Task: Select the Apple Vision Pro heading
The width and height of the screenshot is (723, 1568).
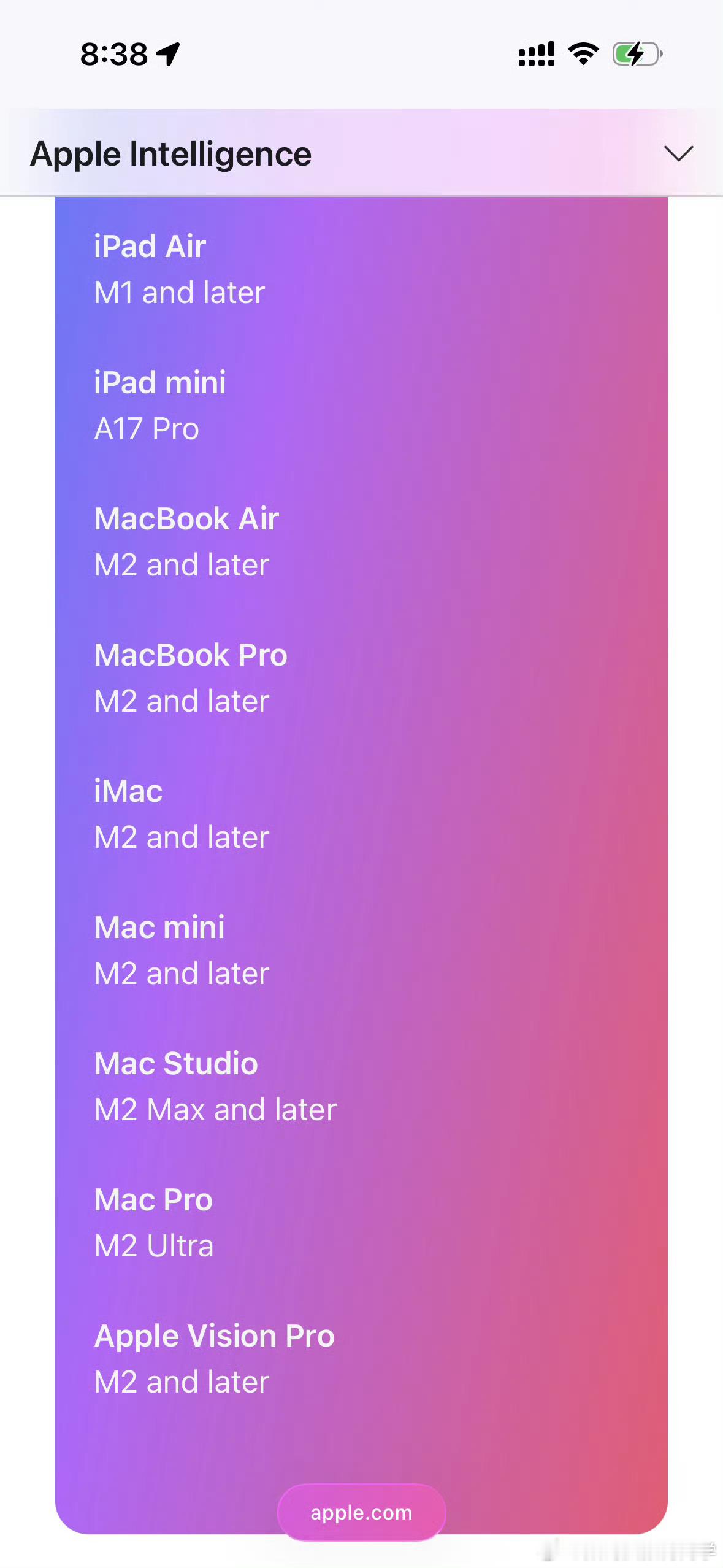Action: [x=214, y=1335]
